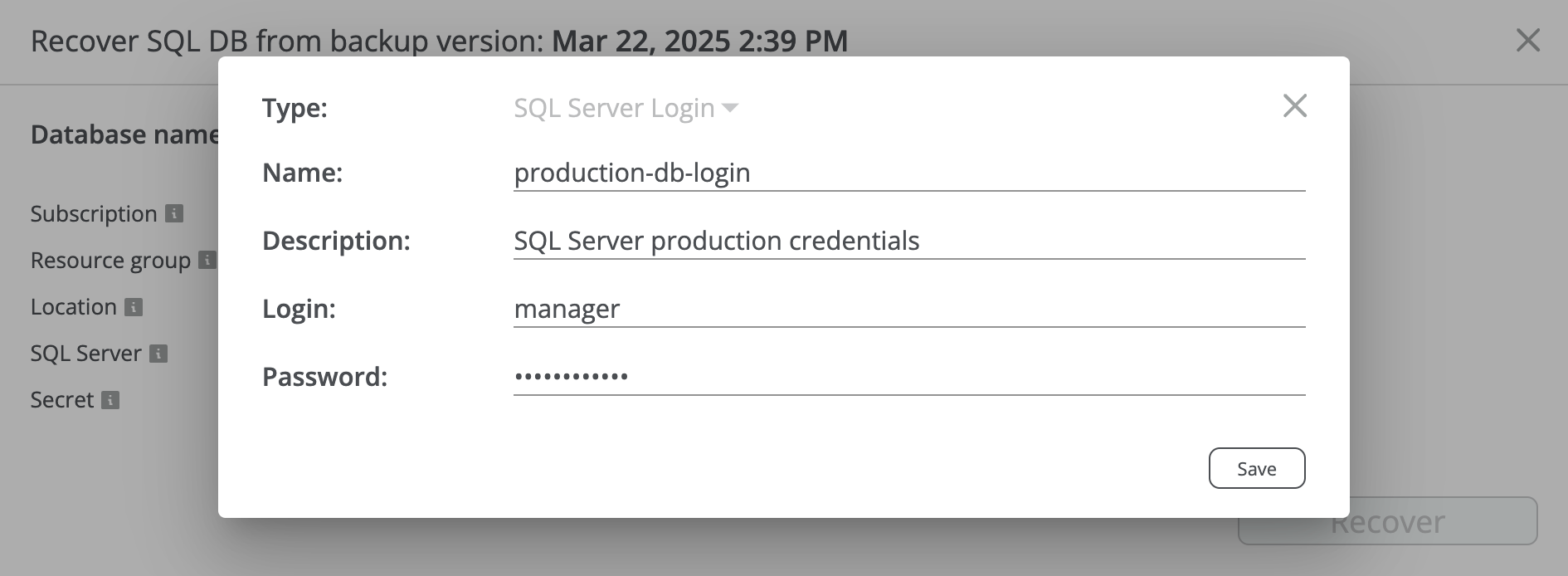Click the Name: label
The width and height of the screenshot is (1568, 576).
302,173
